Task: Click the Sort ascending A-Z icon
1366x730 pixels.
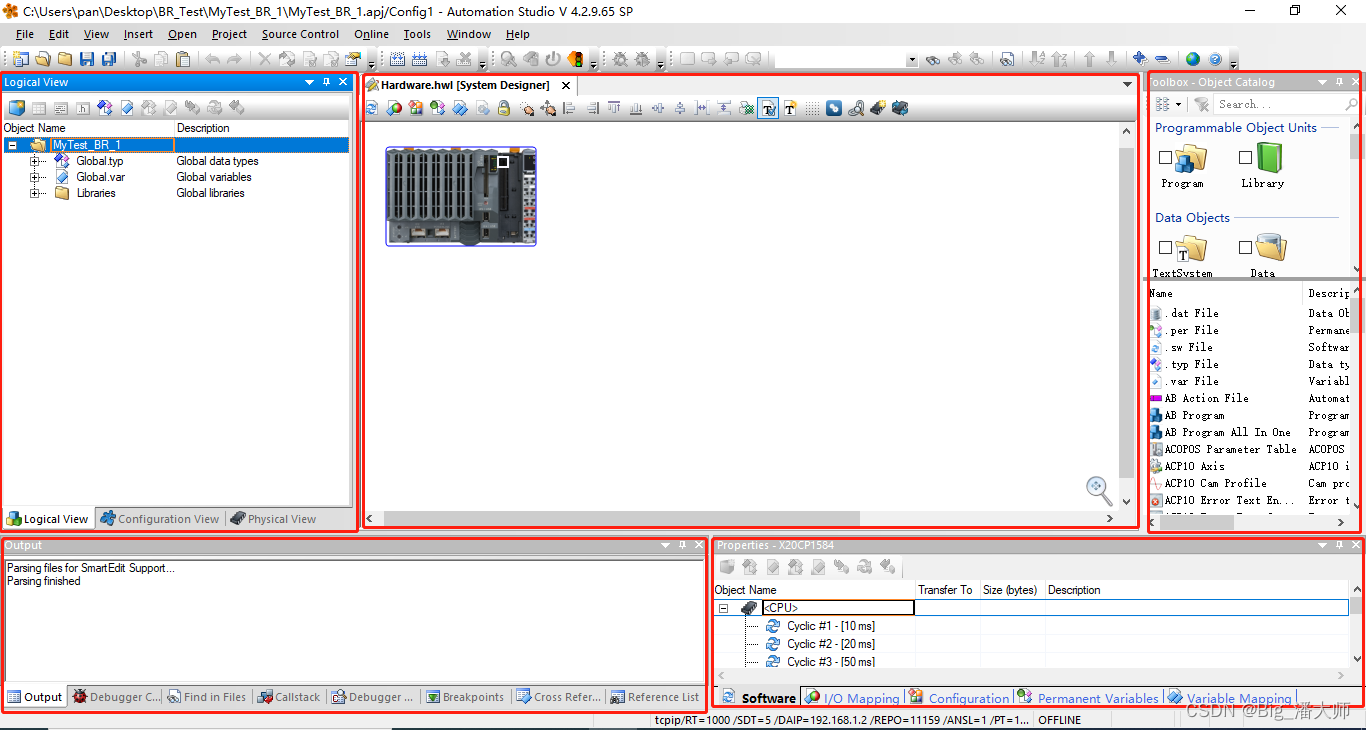Action: click(1037, 59)
